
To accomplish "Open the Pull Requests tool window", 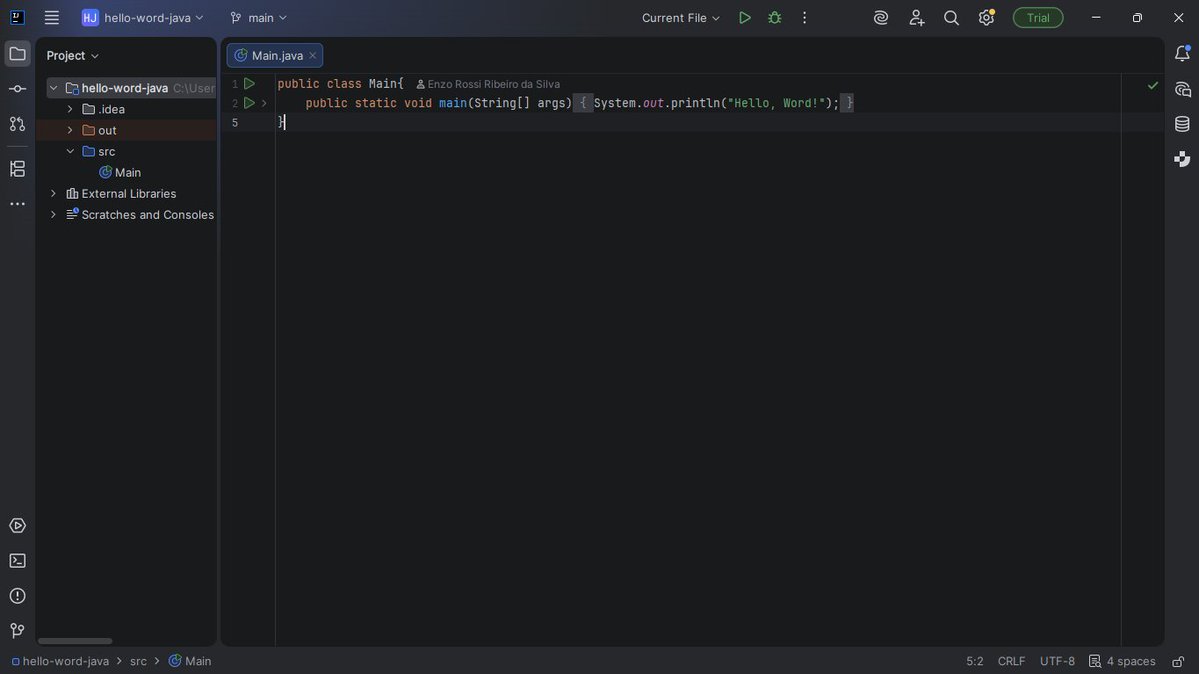I will (x=17, y=124).
